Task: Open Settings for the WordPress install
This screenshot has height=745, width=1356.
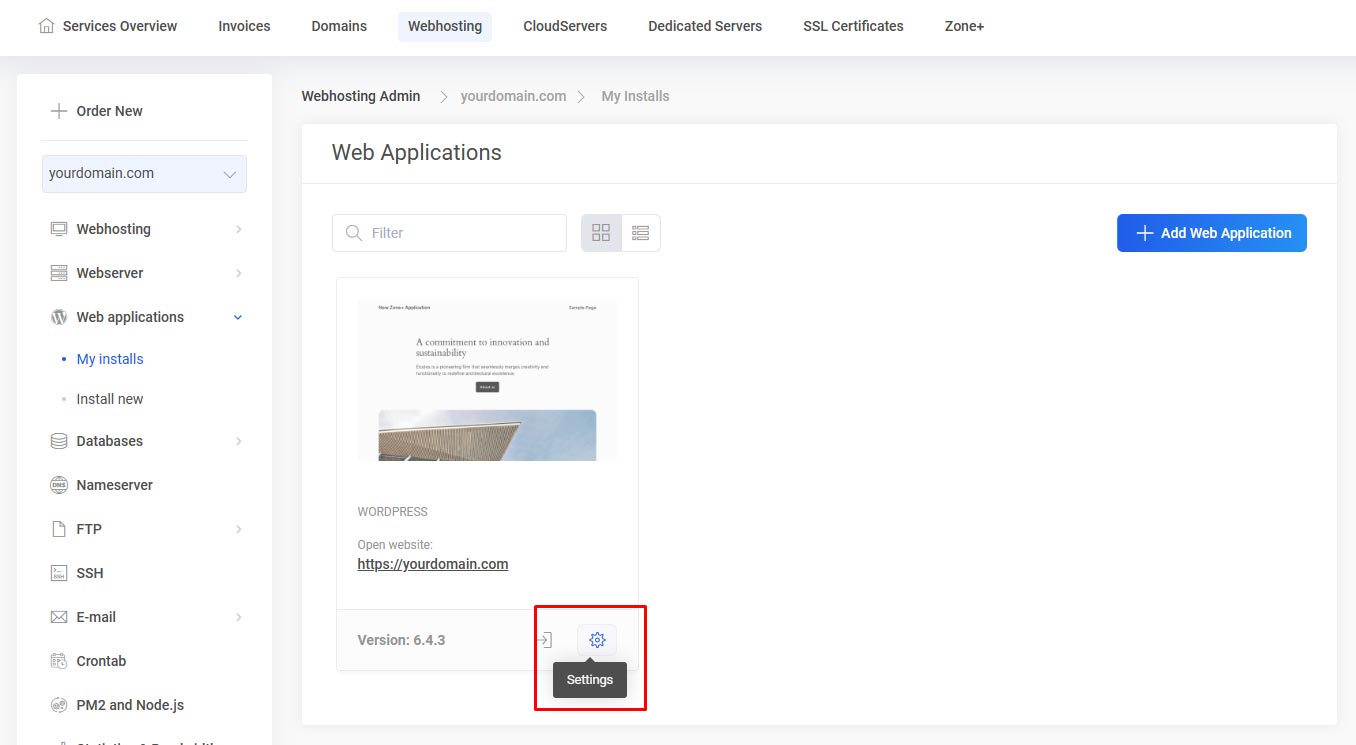Action: [x=597, y=640]
